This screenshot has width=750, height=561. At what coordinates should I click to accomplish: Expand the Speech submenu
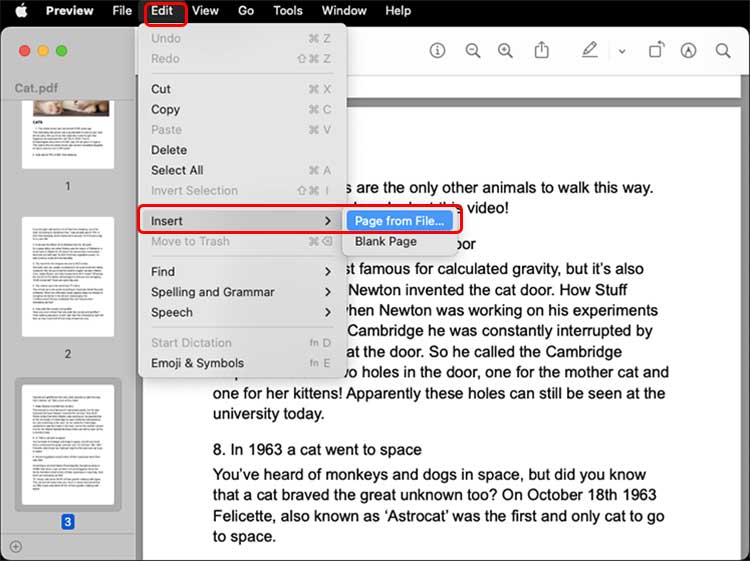242,312
